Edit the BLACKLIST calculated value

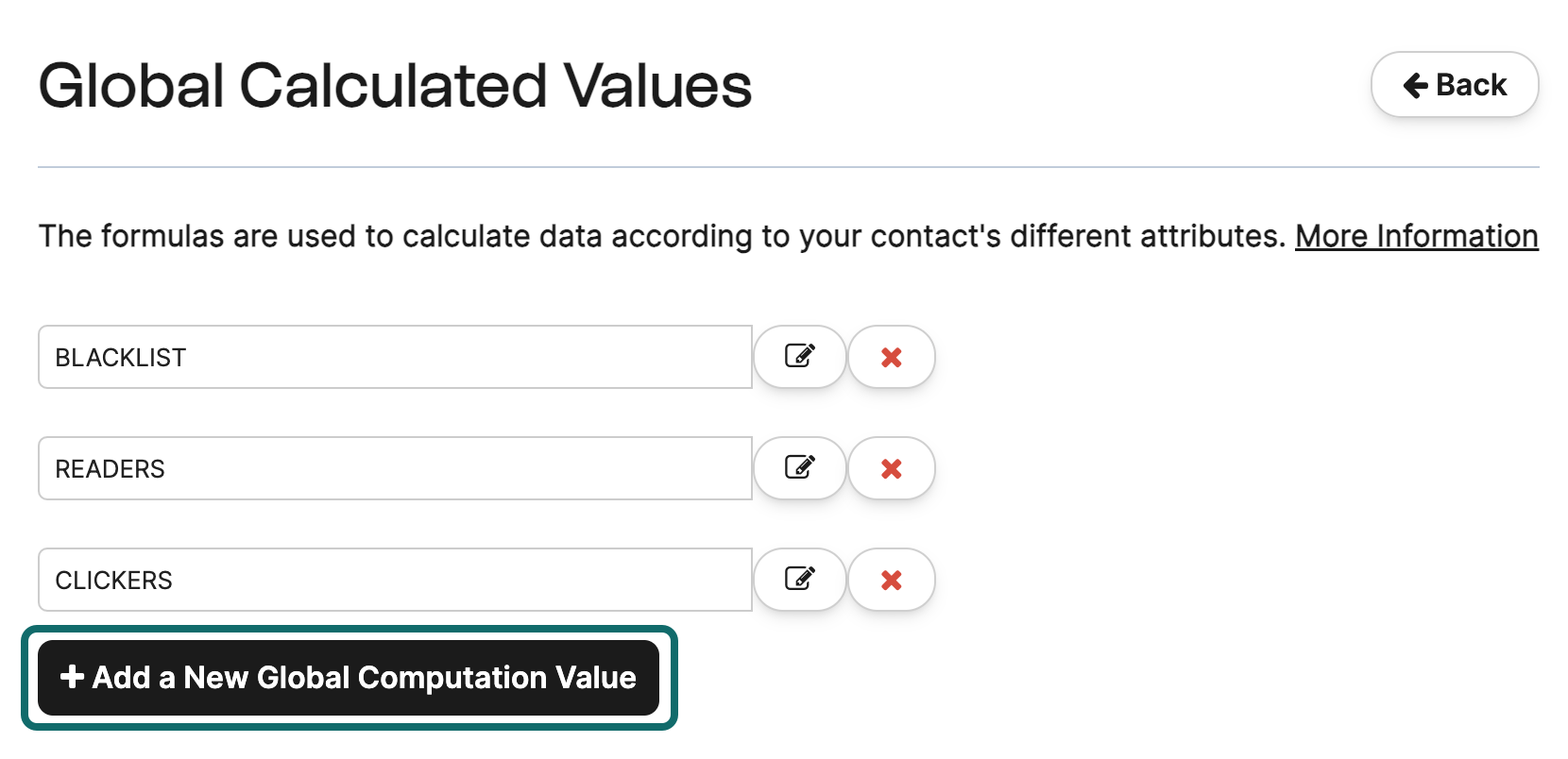(x=799, y=357)
